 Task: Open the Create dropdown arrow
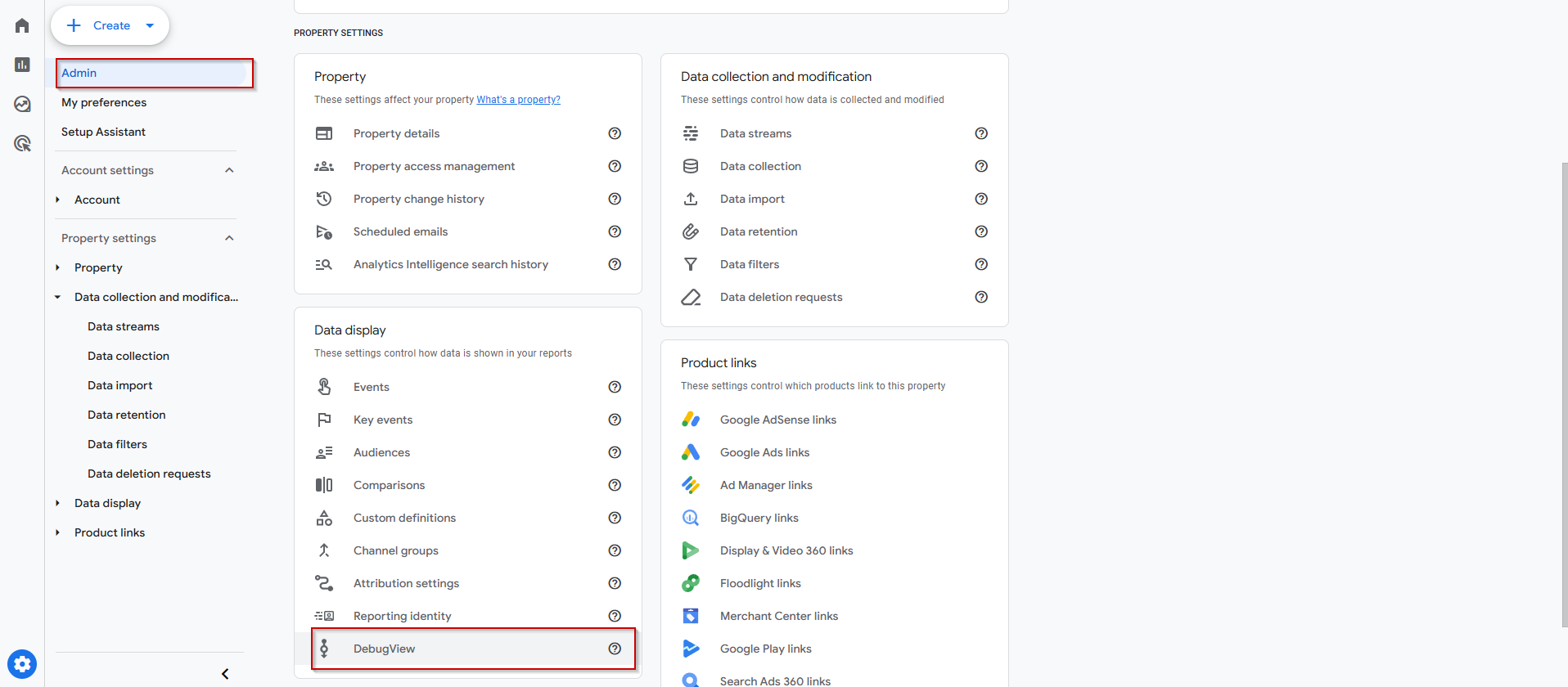(x=150, y=25)
